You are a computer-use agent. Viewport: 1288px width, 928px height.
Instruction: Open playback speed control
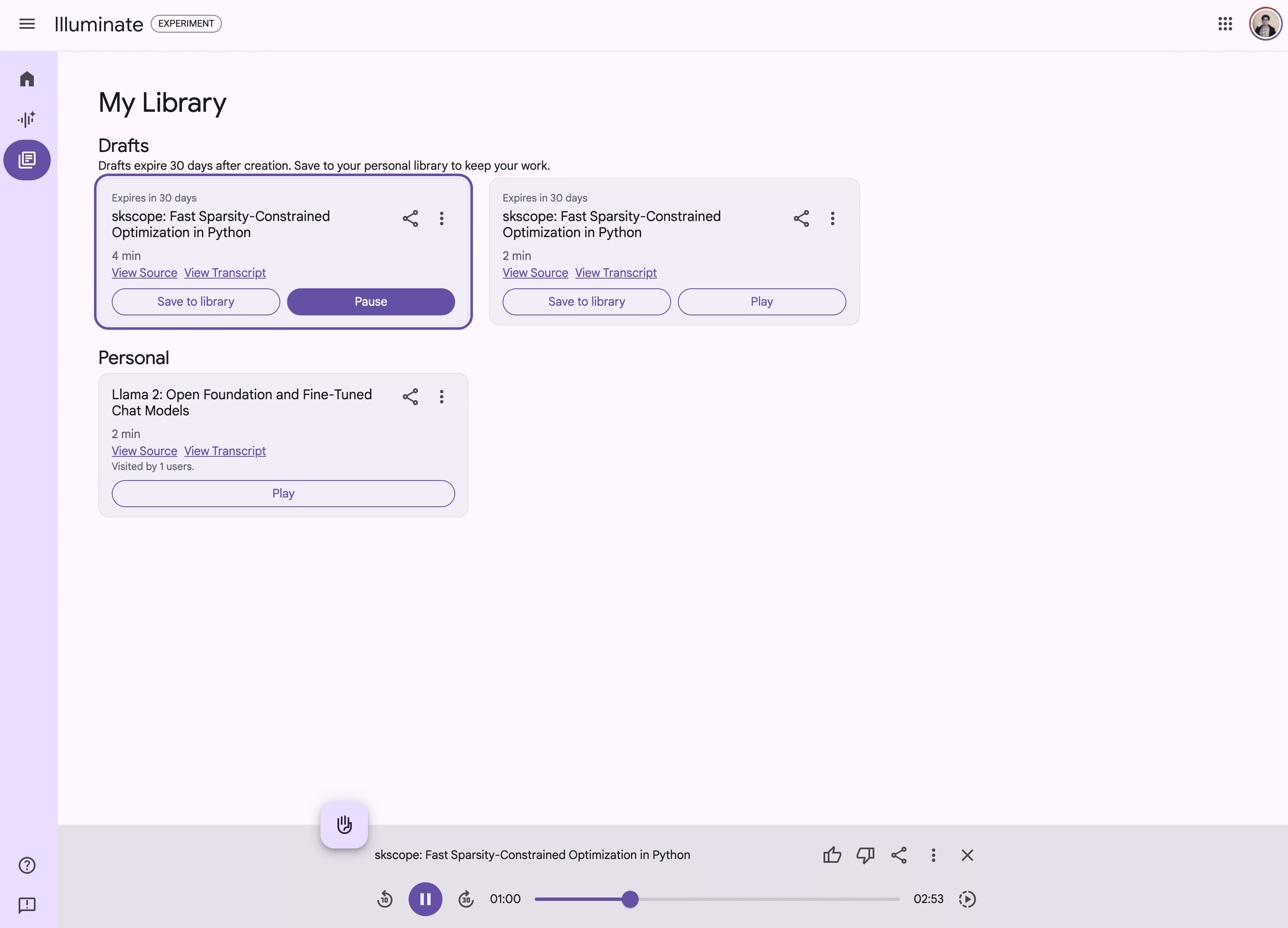tap(967, 899)
